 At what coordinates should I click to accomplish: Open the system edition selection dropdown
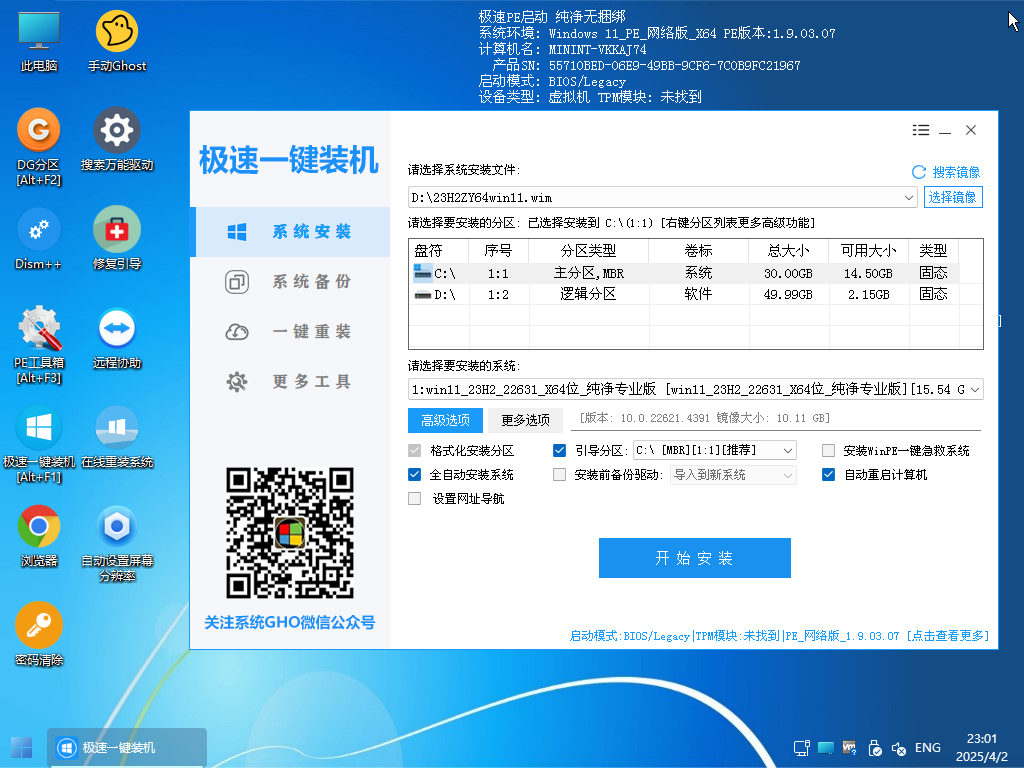pyautogui.click(x=974, y=390)
